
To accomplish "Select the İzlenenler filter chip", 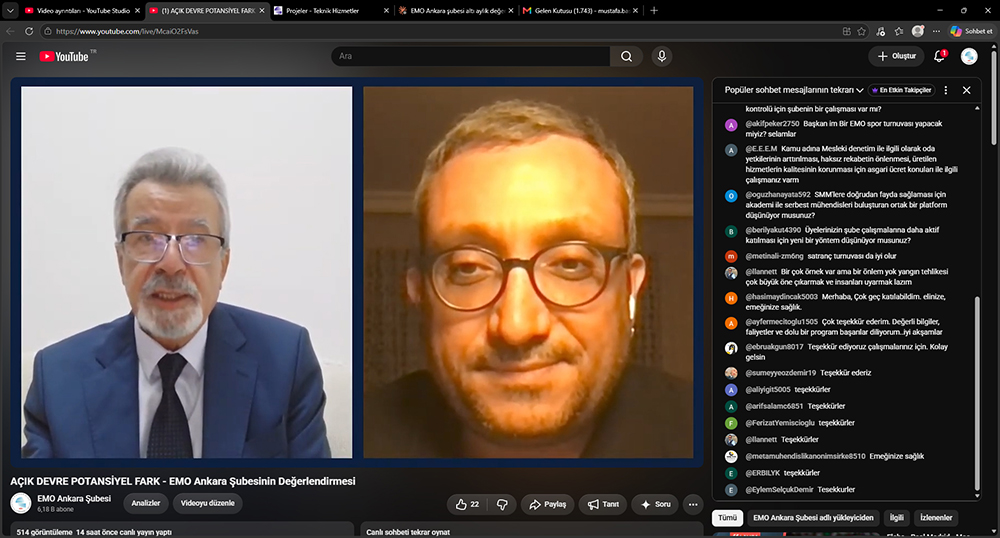I will pyautogui.click(x=936, y=518).
